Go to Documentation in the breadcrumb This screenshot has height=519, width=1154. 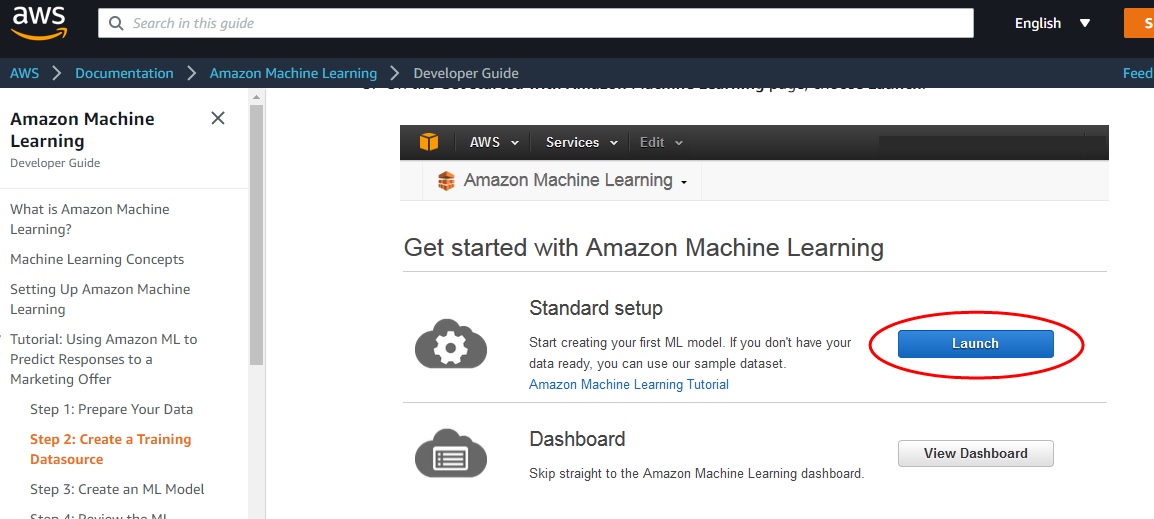(124, 73)
